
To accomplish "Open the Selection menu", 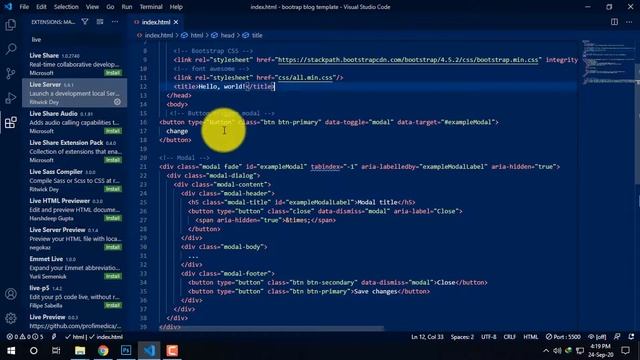I will click(66, 7).
